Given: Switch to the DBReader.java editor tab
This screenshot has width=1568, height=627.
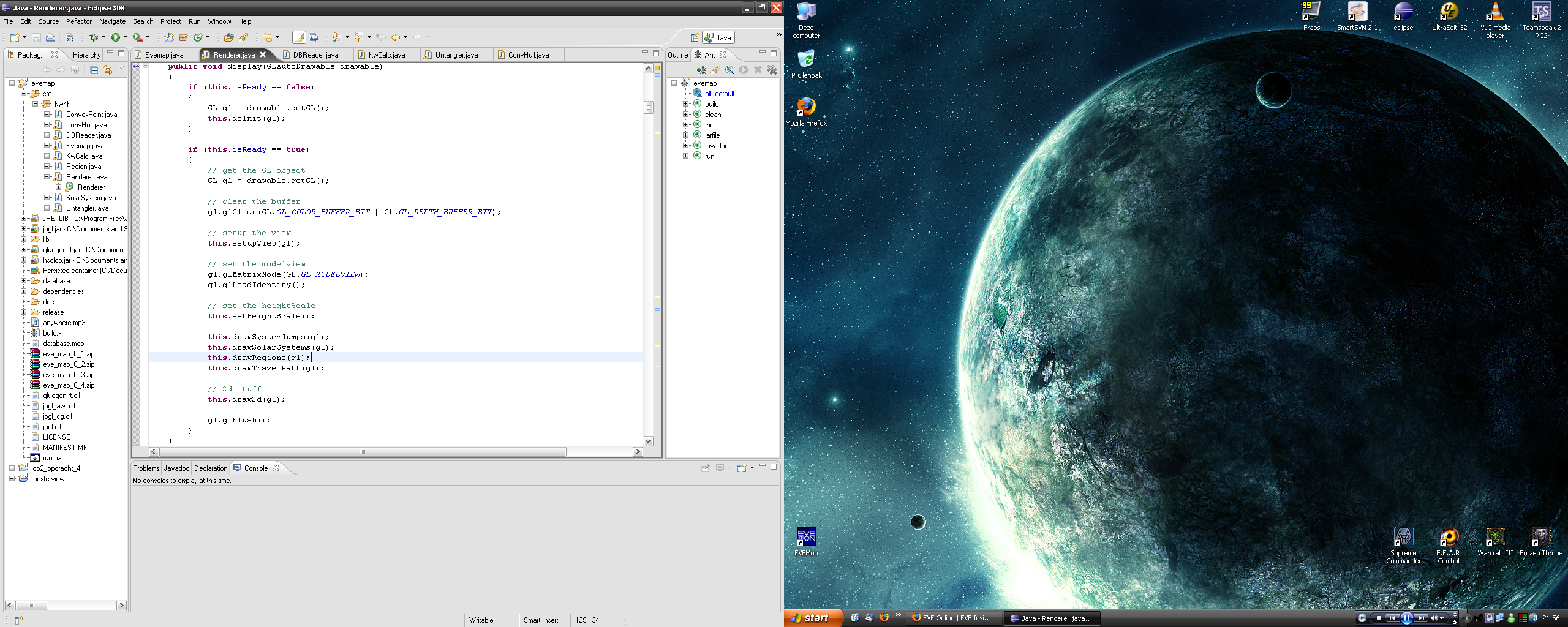Looking at the screenshot, I should click(x=315, y=55).
